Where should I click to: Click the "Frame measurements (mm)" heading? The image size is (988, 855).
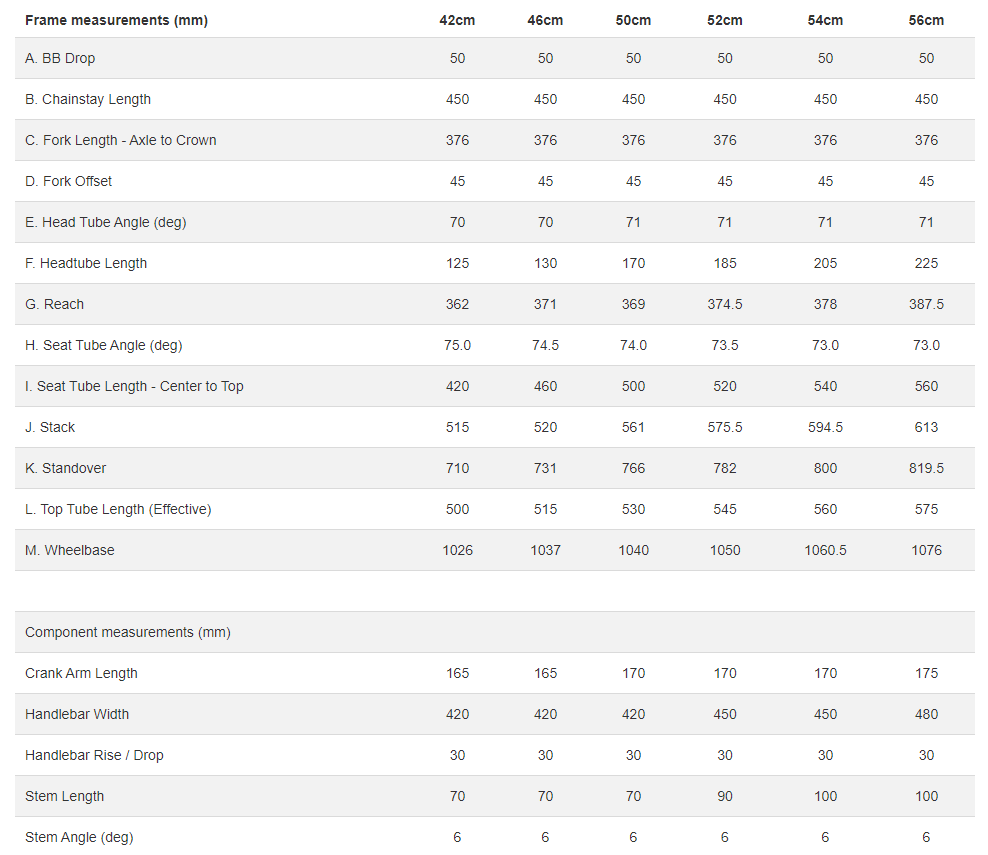point(116,20)
